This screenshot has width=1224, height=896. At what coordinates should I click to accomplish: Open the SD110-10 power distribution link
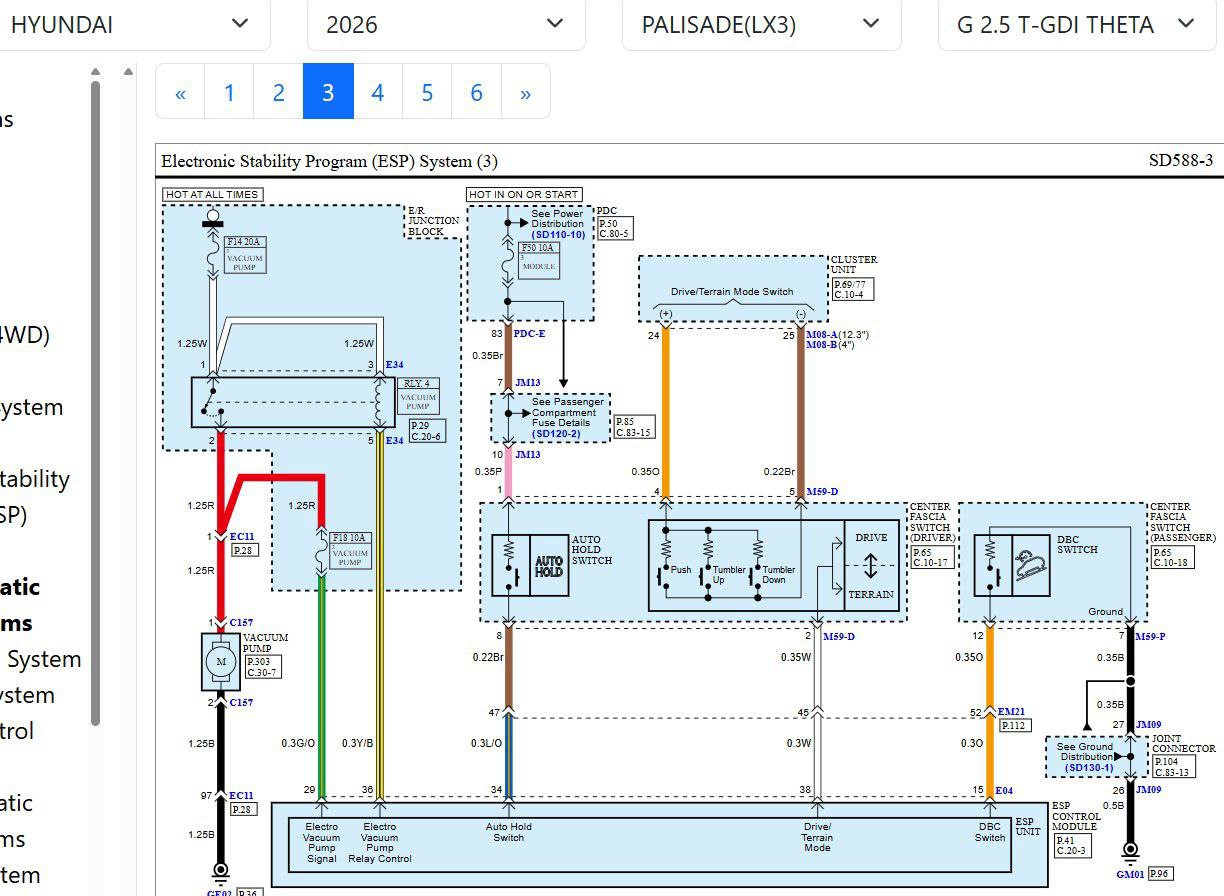(558, 234)
